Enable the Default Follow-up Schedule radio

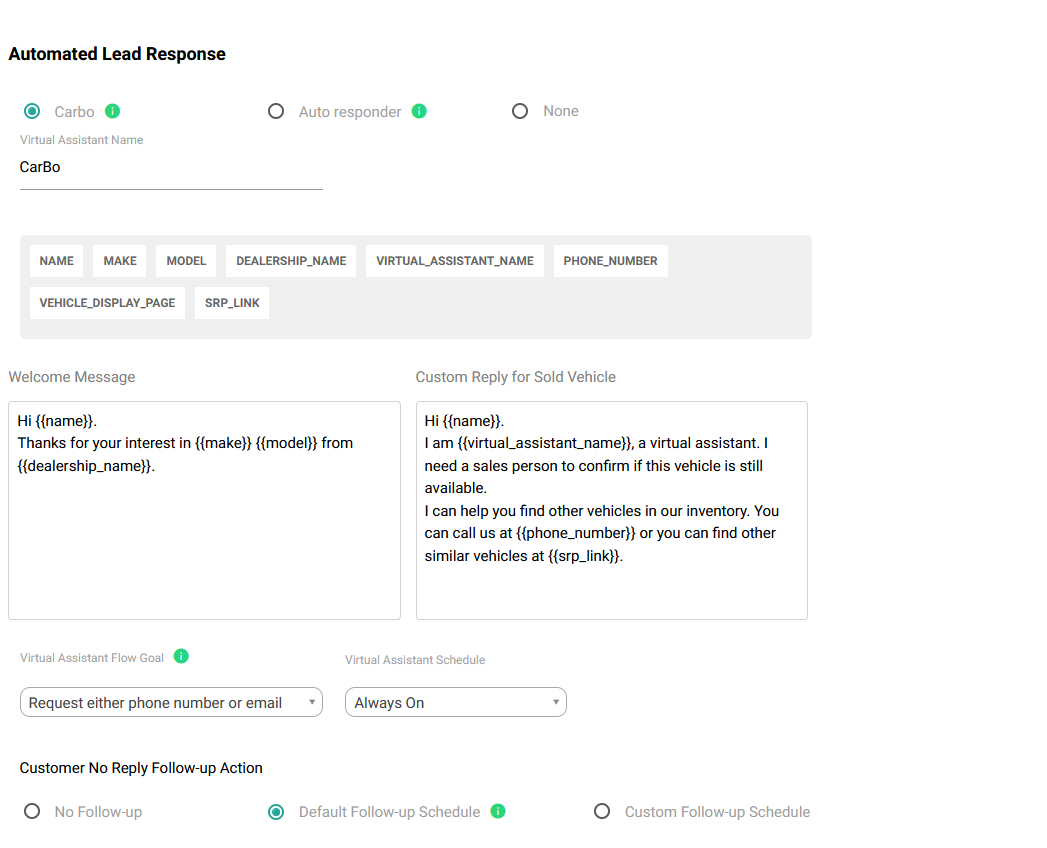pyautogui.click(x=276, y=811)
